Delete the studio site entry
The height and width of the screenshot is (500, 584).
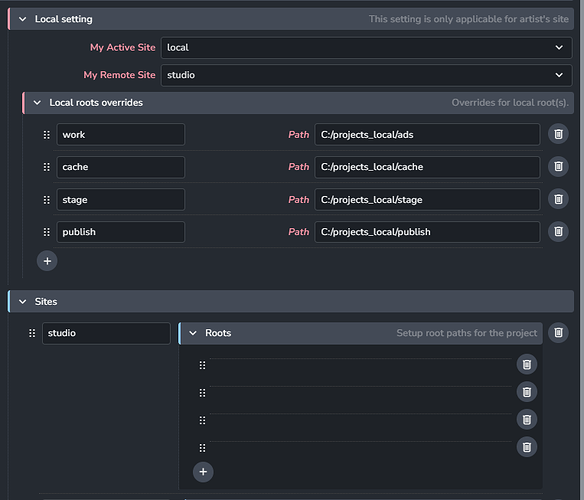pos(558,333)
